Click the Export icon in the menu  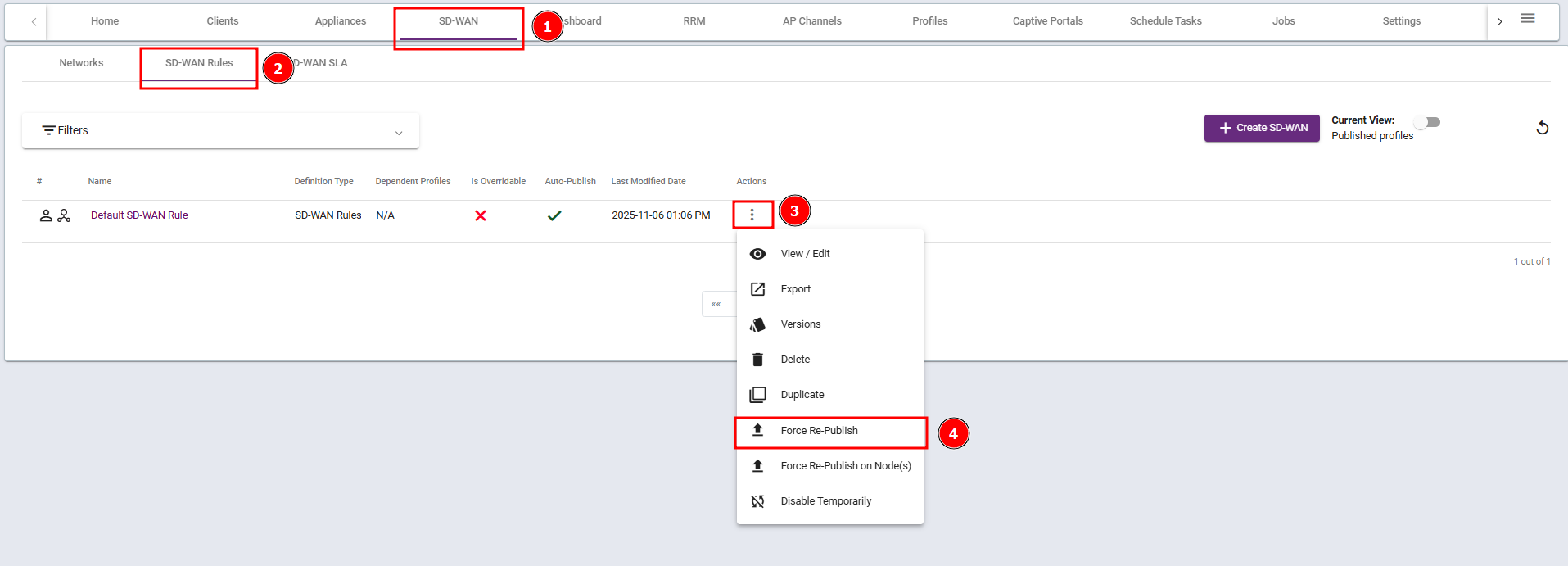pos(758,289)
